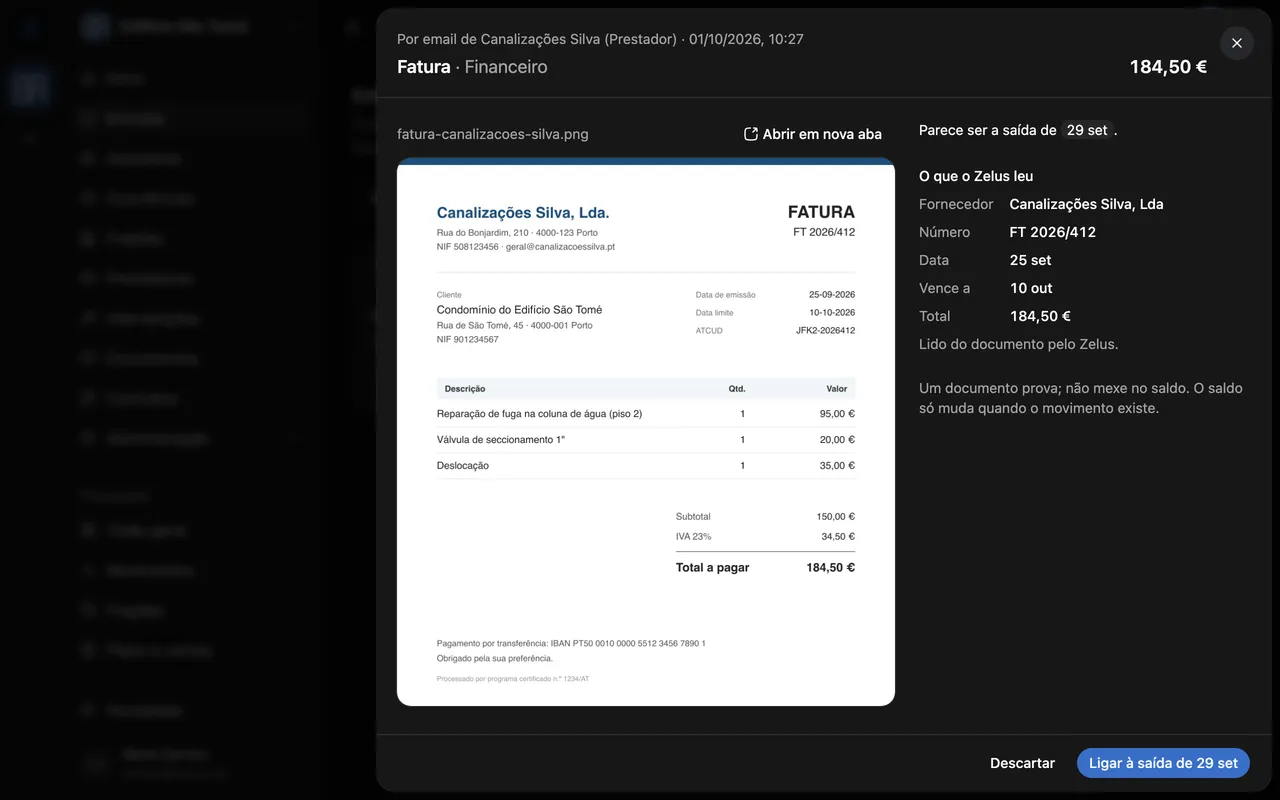The image size is (1280, 800).
Task: Click "Fatura · Financeiro" title in dialog header
Action: (x=472, y=67)
